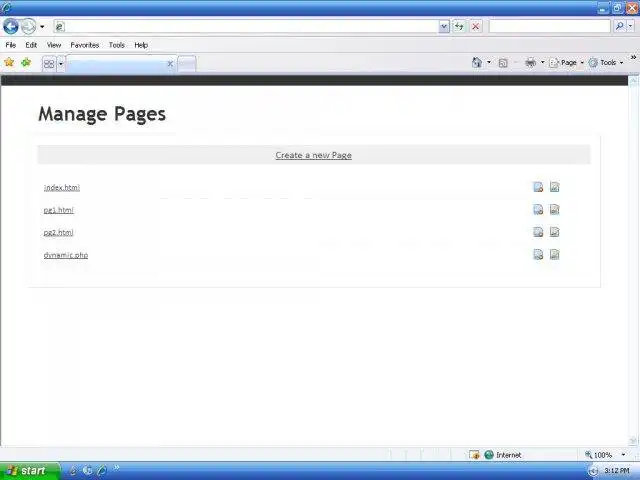The image size is (640, 480).
Task: Open the search provider options arrow
Action: click(631, 27)
